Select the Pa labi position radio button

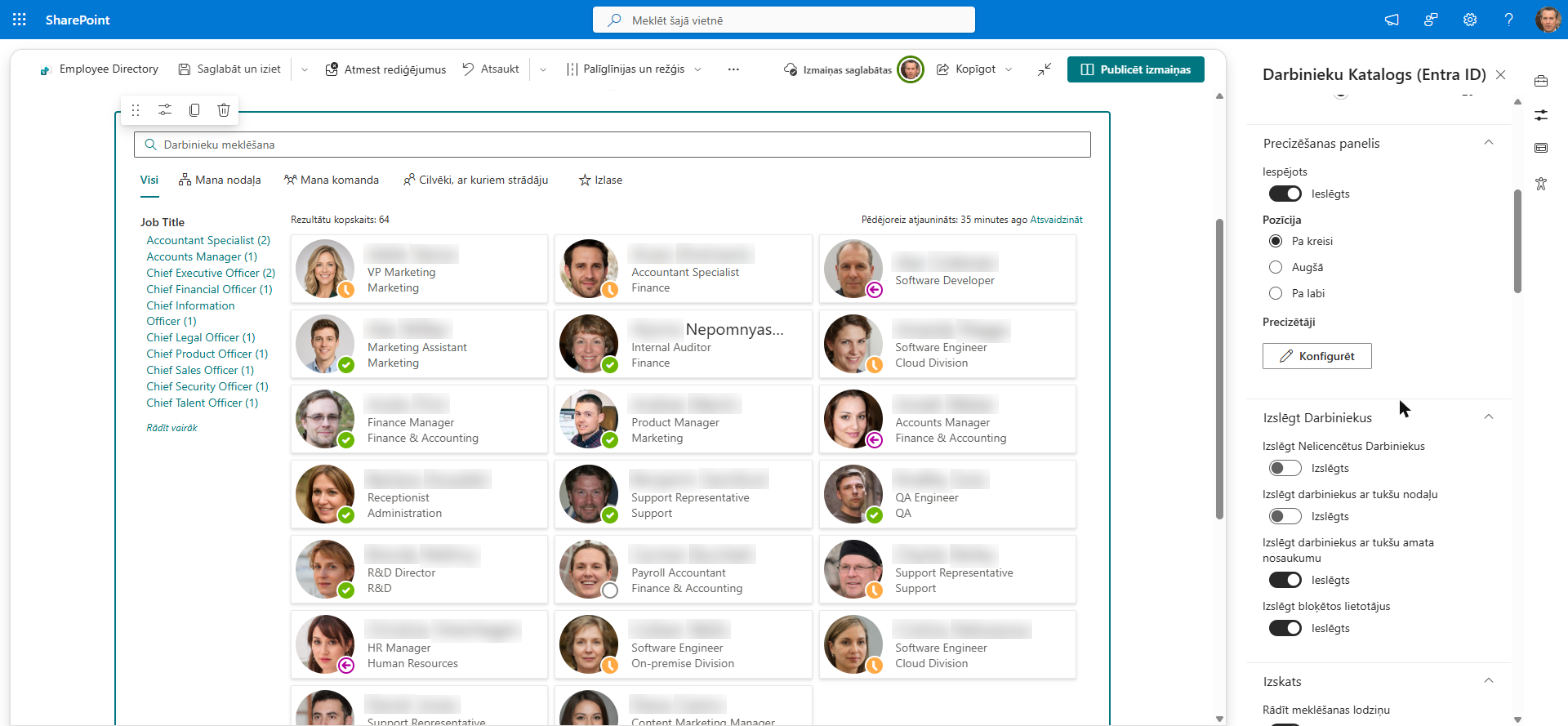pyautogui.click(x=1275, y=293)
